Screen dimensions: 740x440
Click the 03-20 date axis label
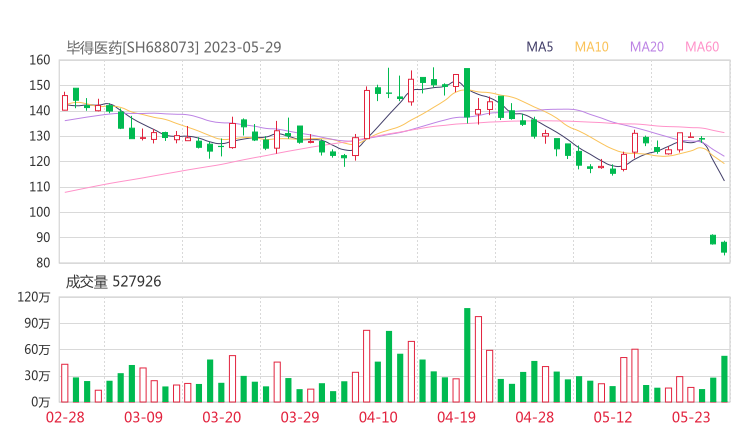pos(221,417)
